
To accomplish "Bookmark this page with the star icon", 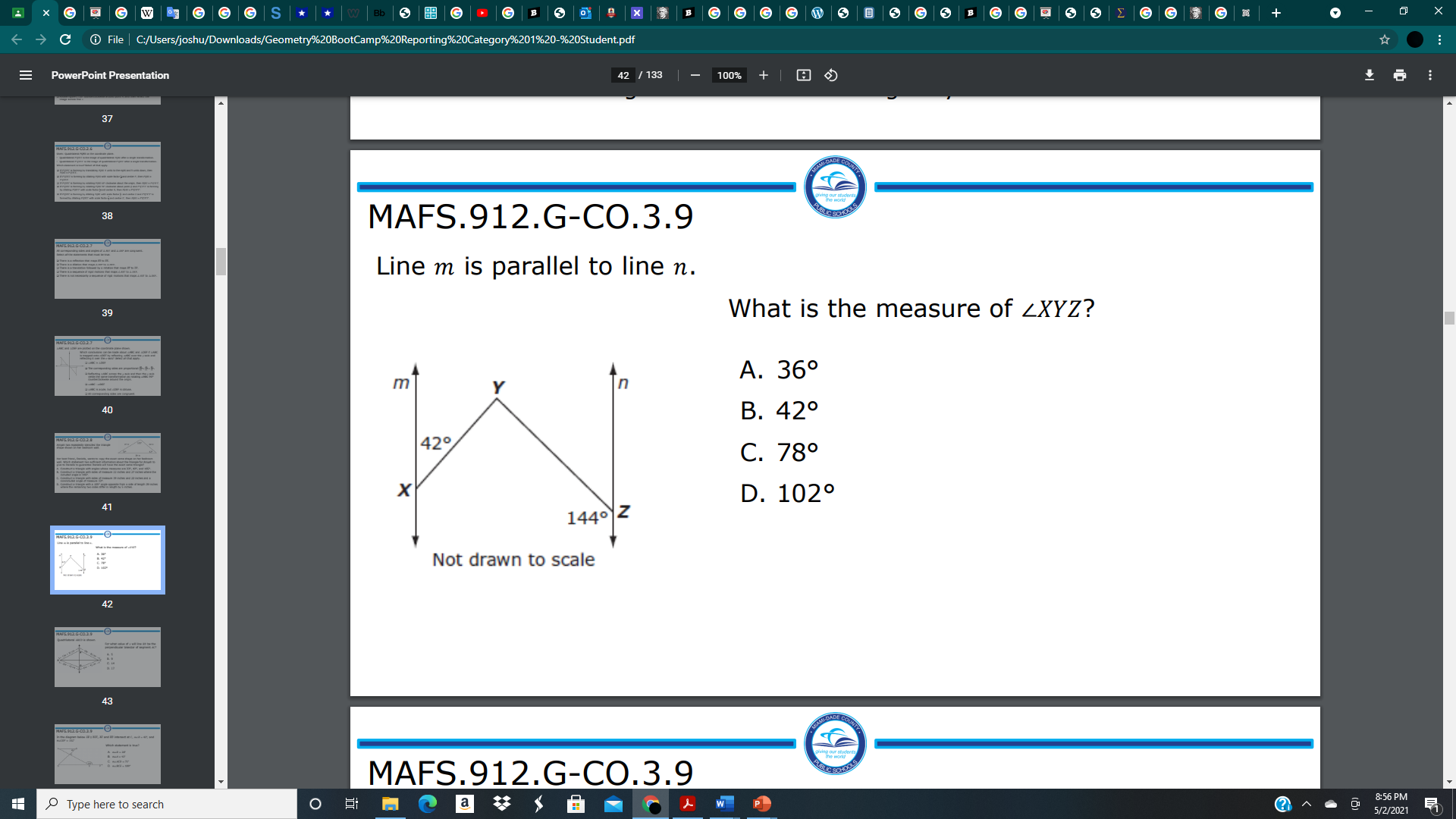I will point(1385,39).
